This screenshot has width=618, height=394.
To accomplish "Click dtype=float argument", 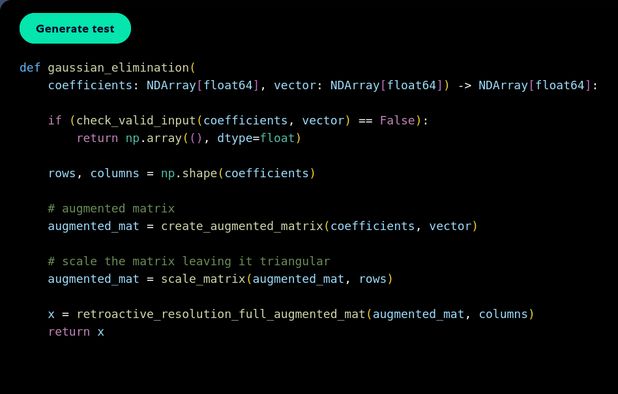I will pos(256,138).
